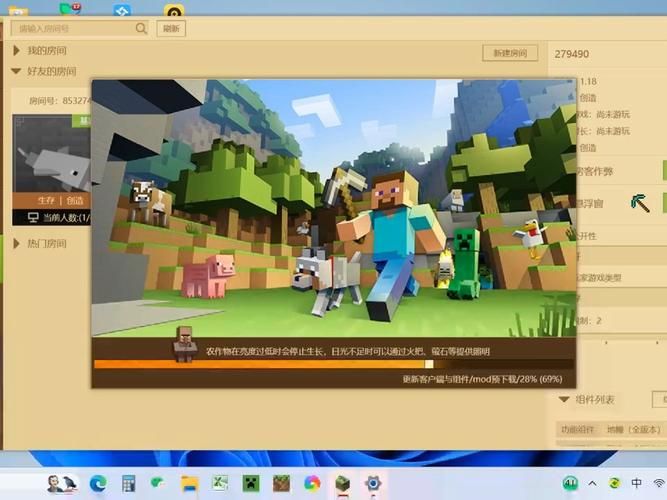Open File Explorer from the taskbar

point(189,484)
